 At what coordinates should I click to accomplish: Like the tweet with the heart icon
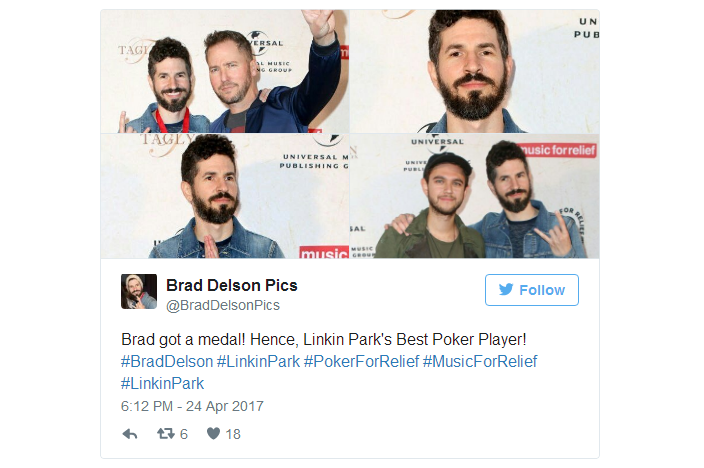213,433
